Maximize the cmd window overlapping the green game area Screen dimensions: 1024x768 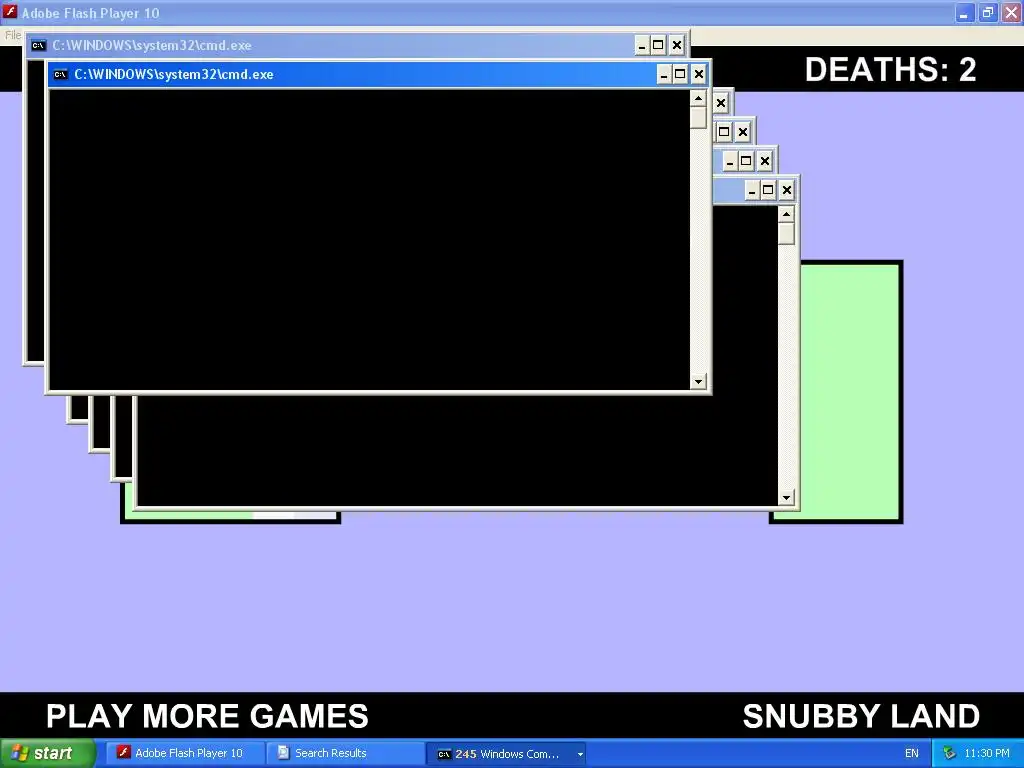[768, 190]
